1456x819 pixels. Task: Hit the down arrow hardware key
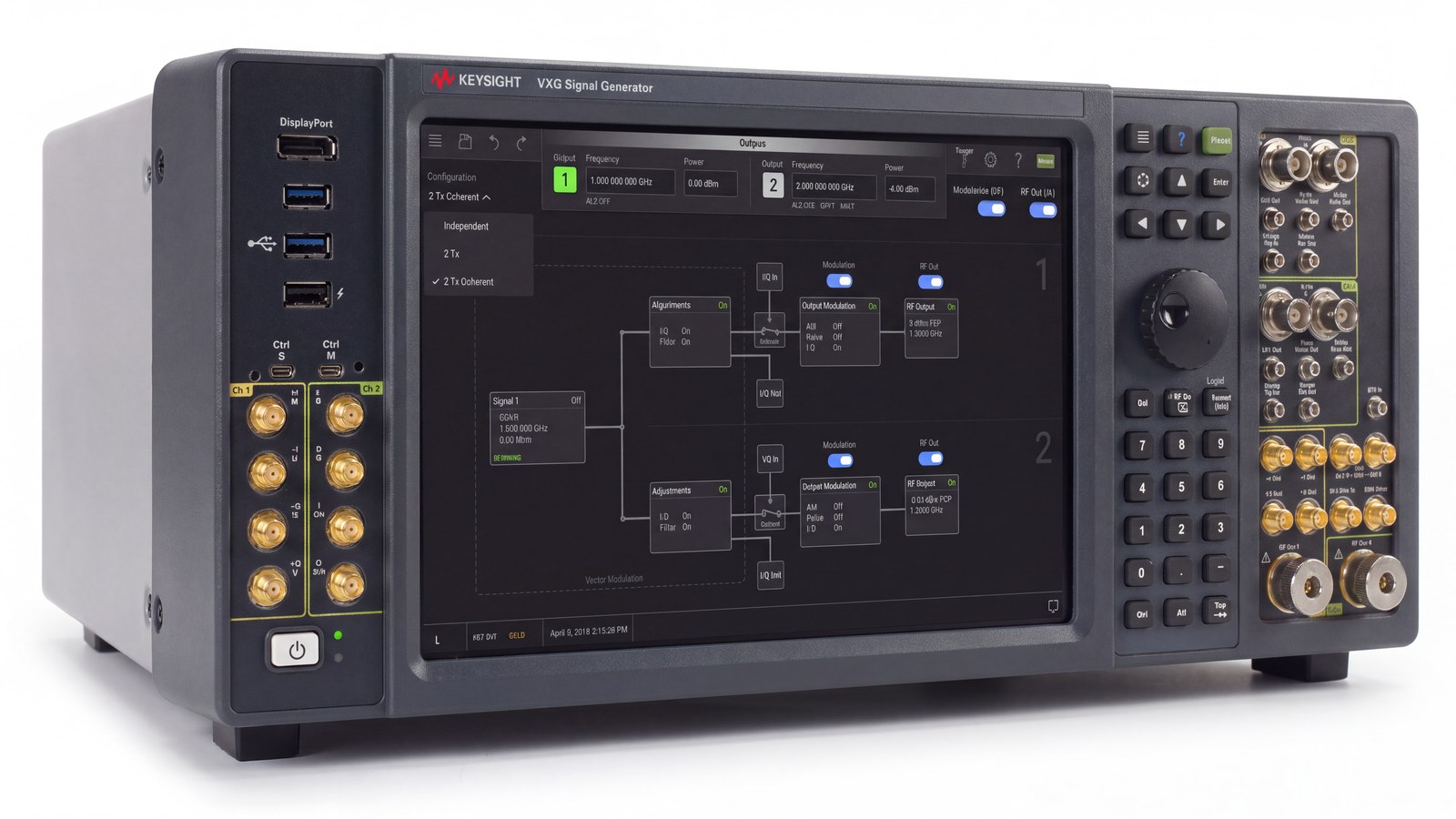(x=1181, y=224)
